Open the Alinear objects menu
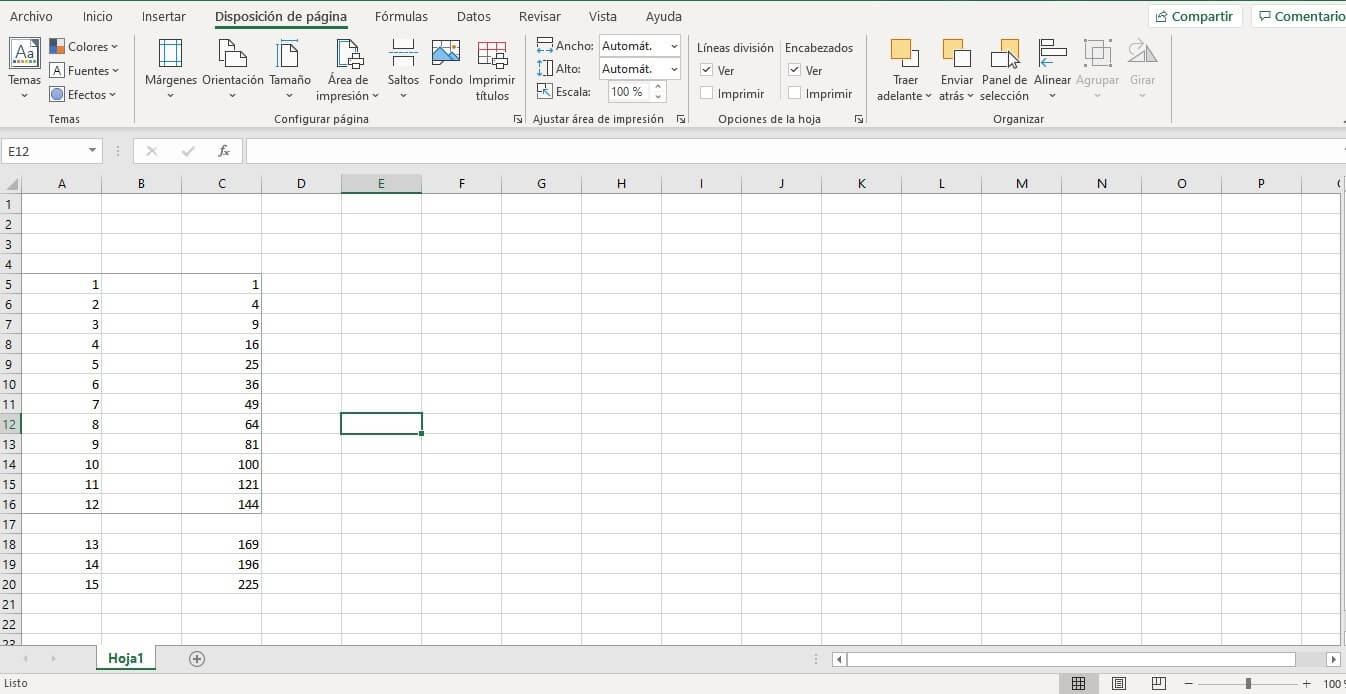 [1052, 69]
